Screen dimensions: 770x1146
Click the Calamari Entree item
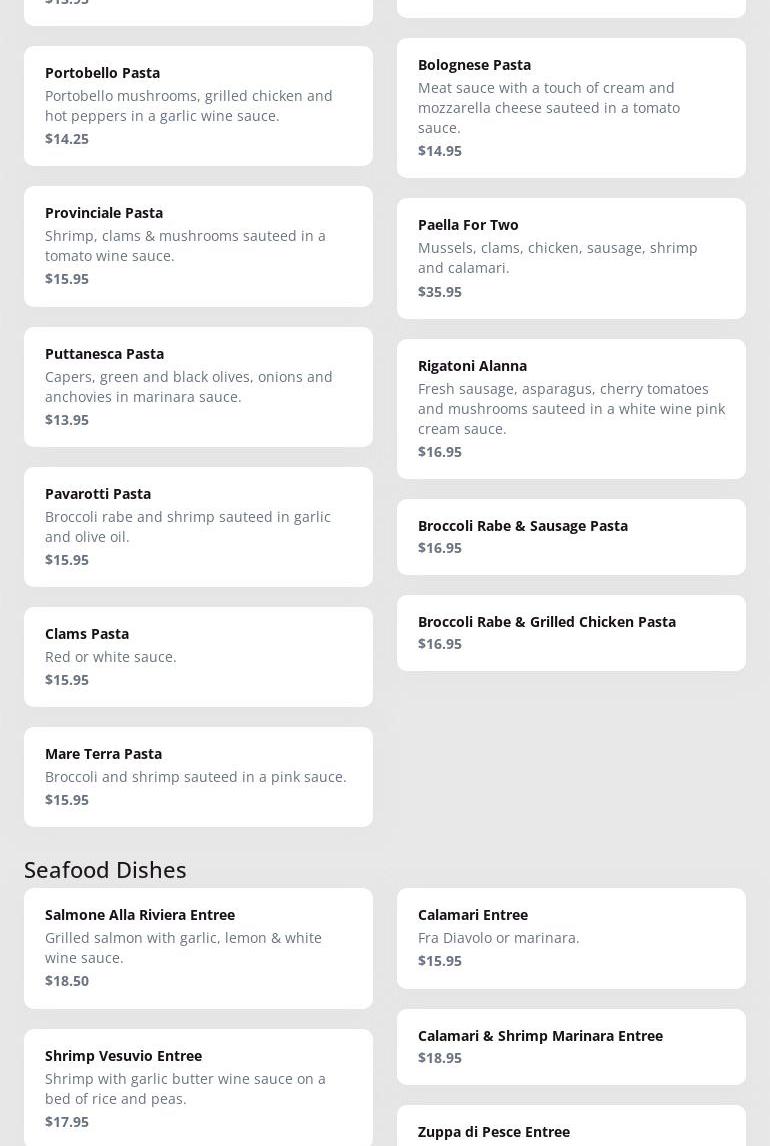[x=571, y=937]
